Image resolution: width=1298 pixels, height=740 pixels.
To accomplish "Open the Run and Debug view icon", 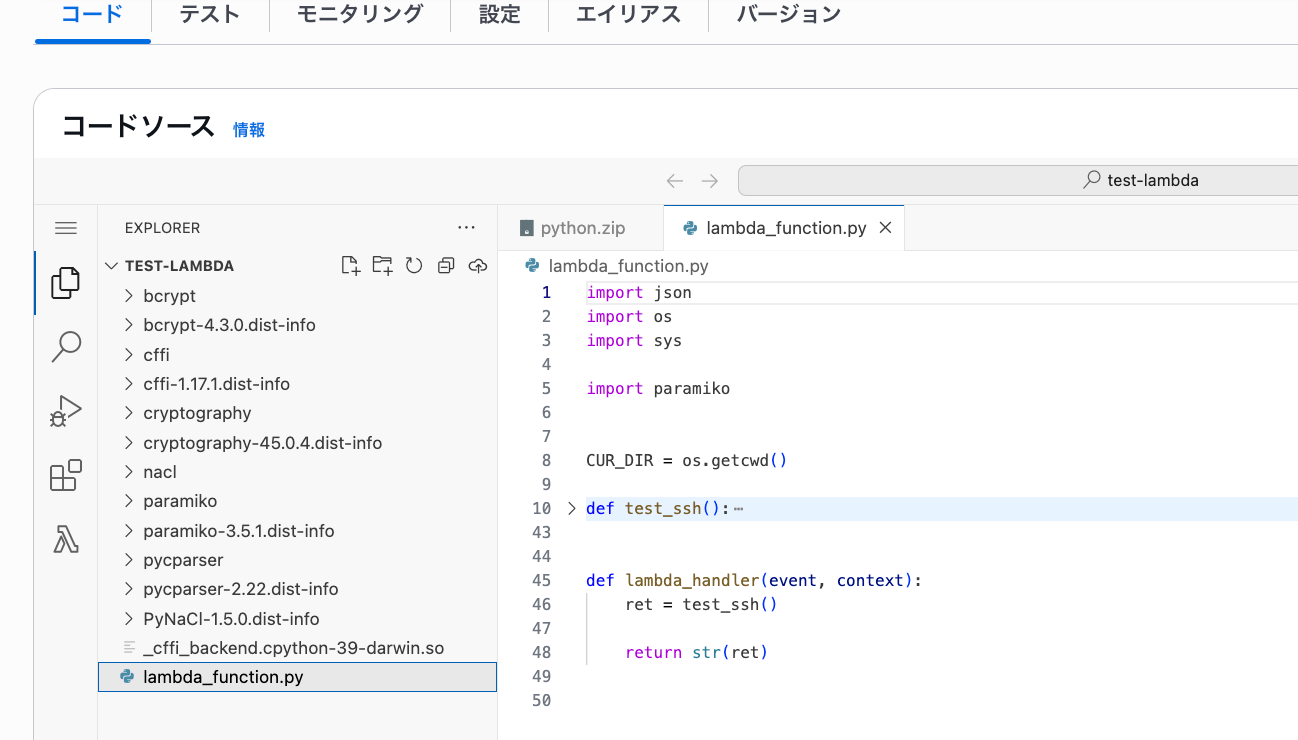I will click(x=66, y=411).
